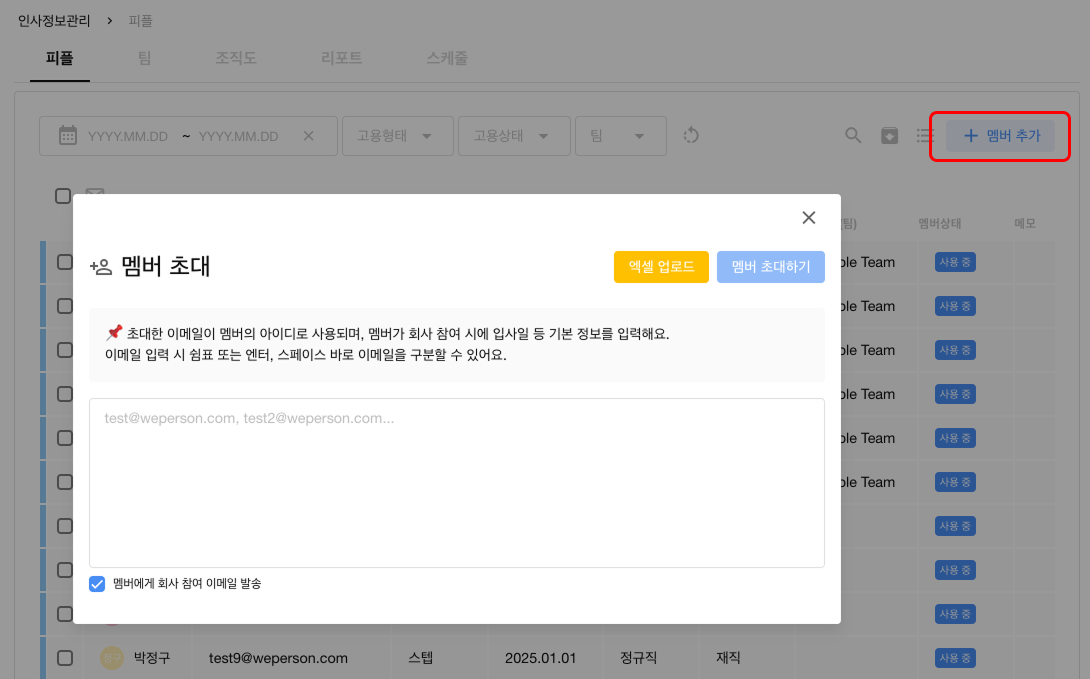
Task: Switch to the 피플 tab
Action: (60, 58)
